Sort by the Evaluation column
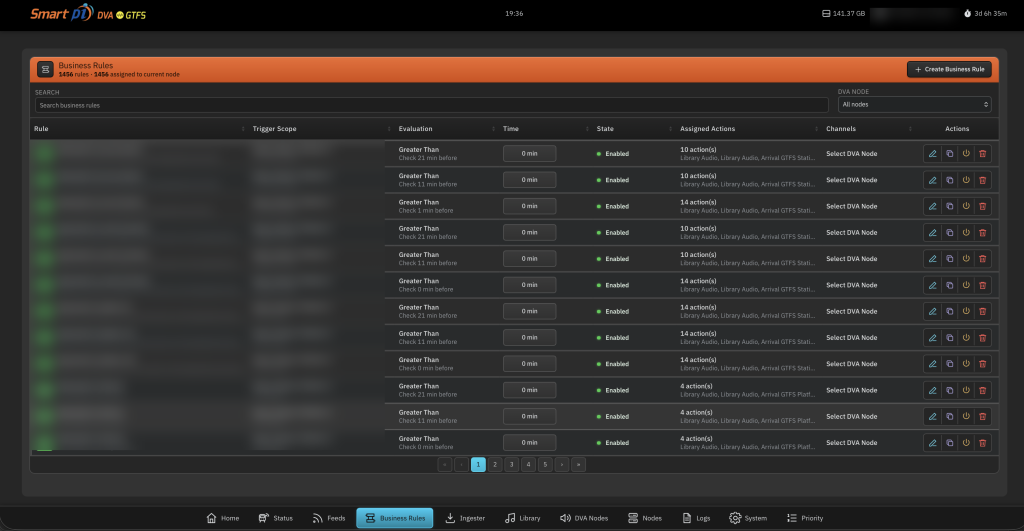The width and height of the screenshot is (1024, 531). [x=493, y=129]
